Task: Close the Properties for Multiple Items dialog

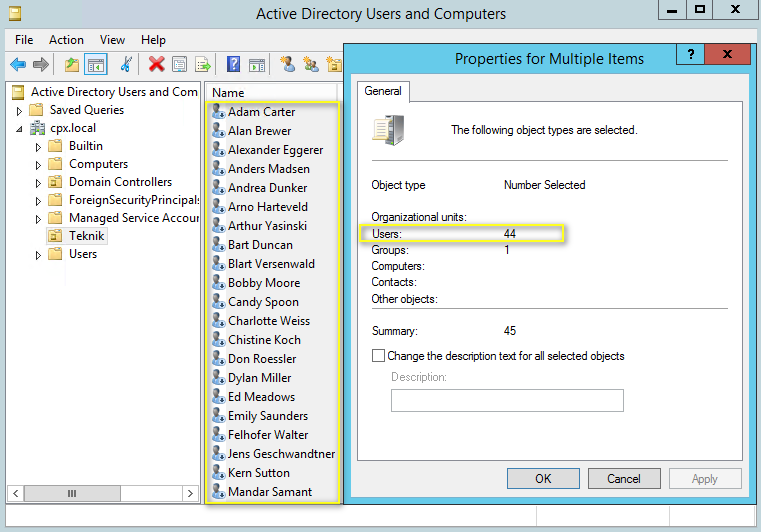Action: (x=727, y=54)
